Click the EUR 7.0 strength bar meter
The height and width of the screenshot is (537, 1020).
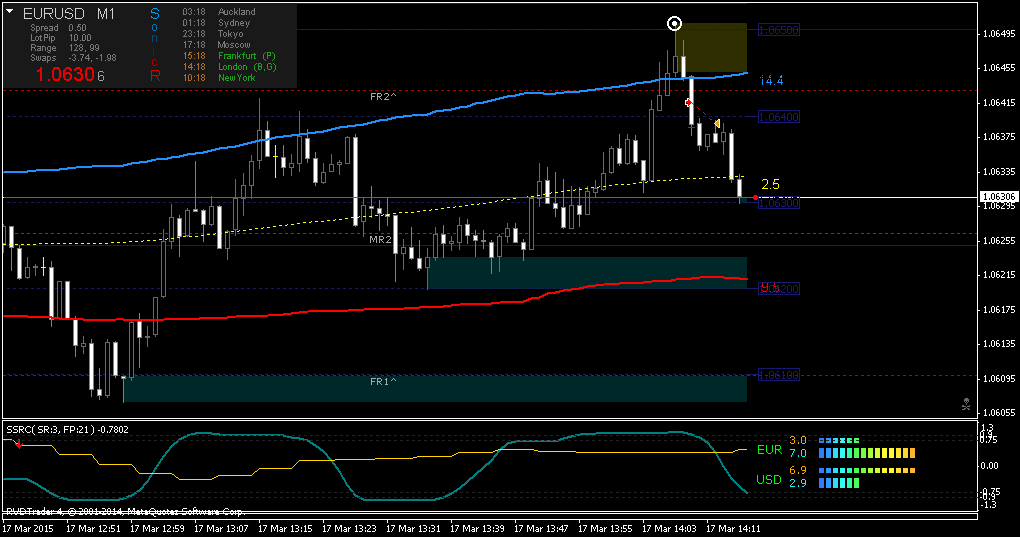pos(867,453)
